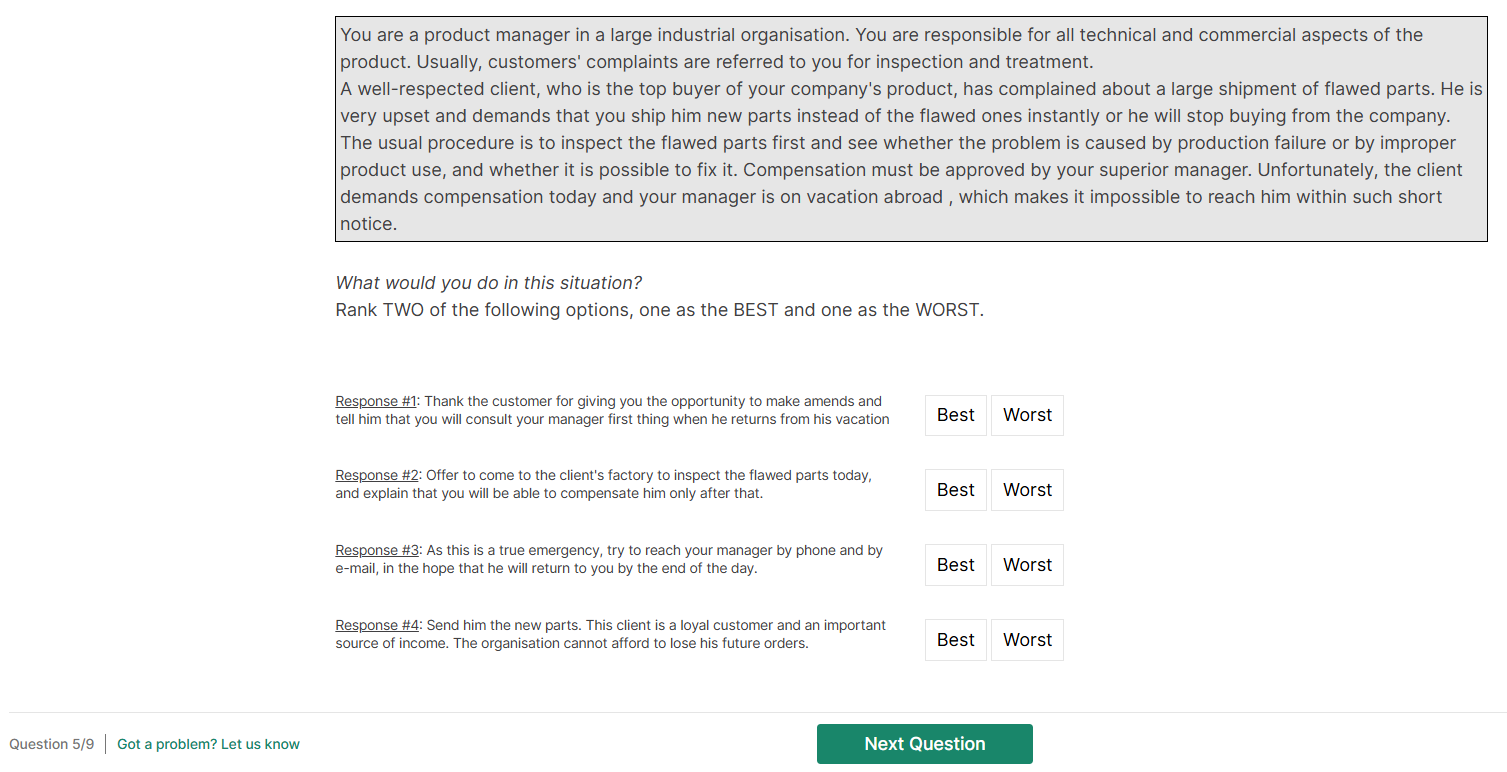Select Worst for Response #4
The height and width of the screenshot is (772, 1507).
tap(1027, 640)
